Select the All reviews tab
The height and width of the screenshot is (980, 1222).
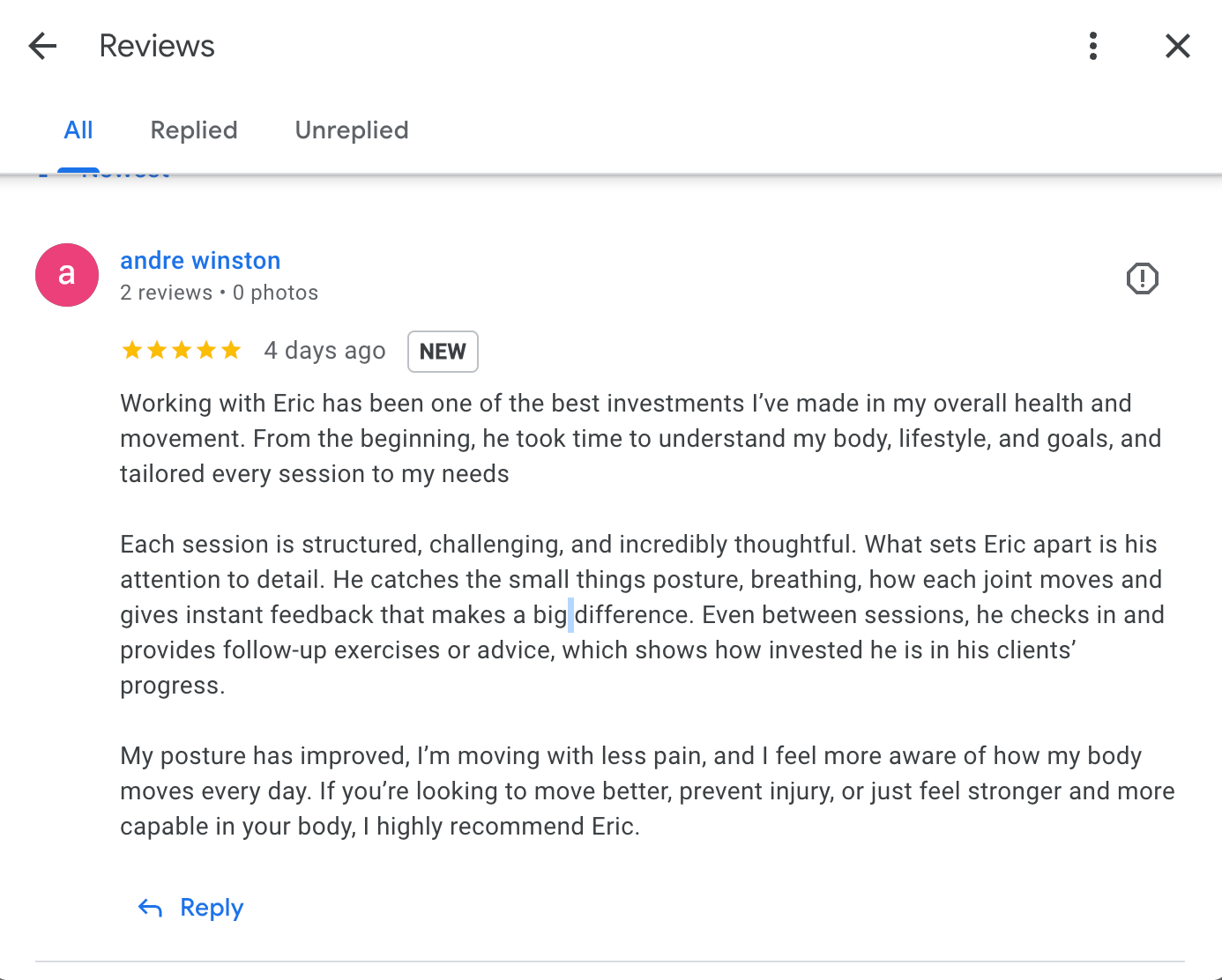click(78, 130)
